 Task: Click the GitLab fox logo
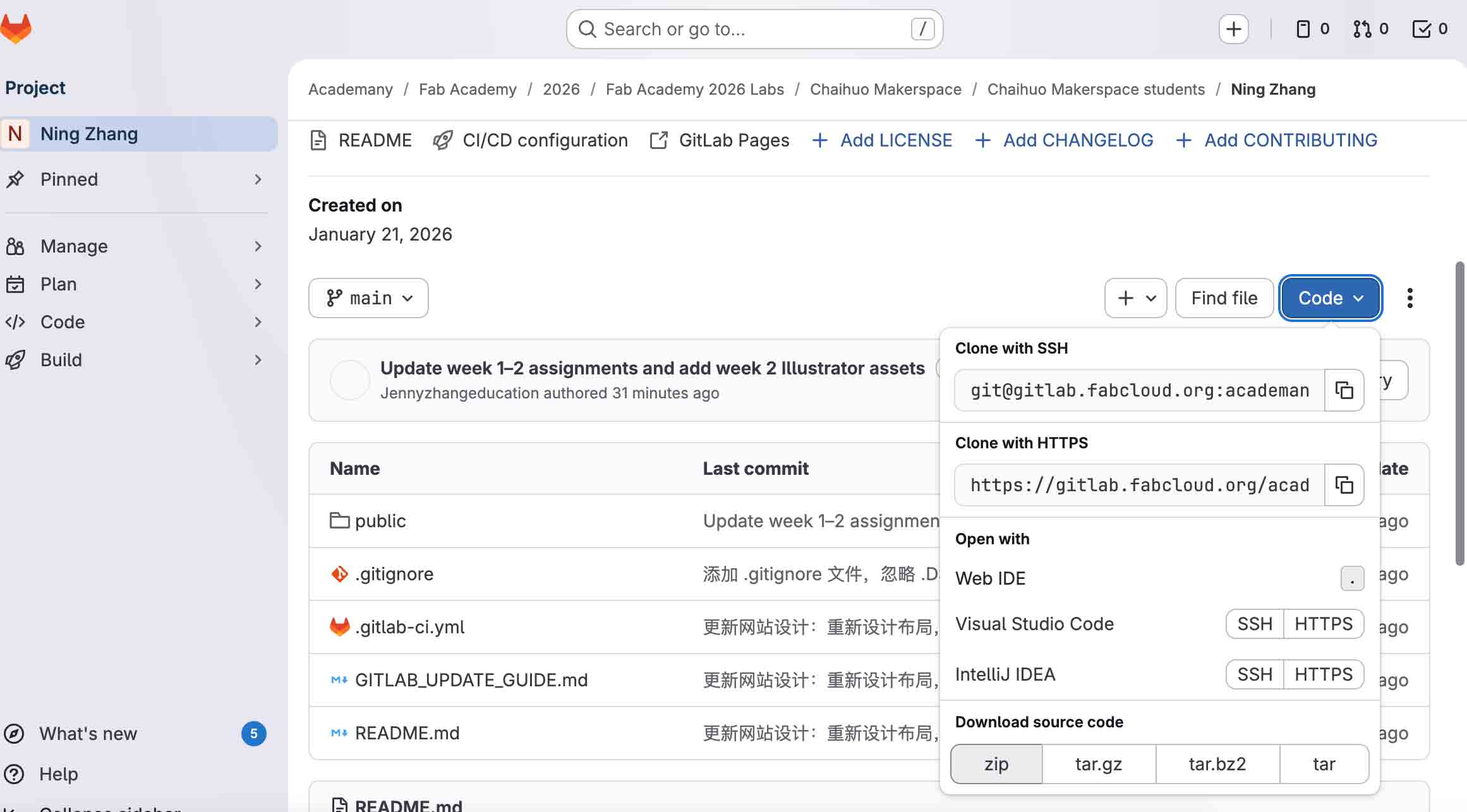click(x=16, y=29)
